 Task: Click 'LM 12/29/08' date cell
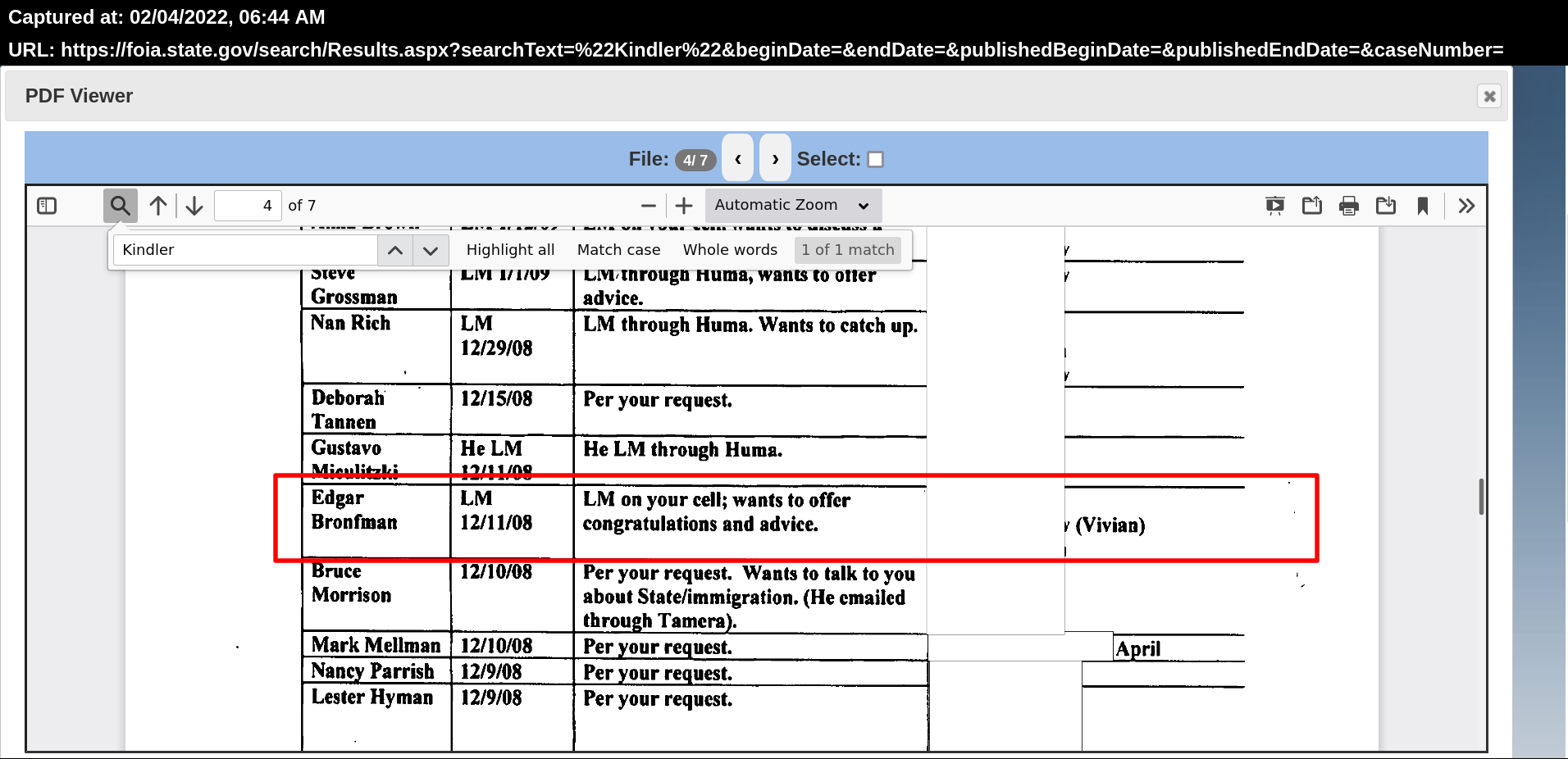click(x=512, y=346)
